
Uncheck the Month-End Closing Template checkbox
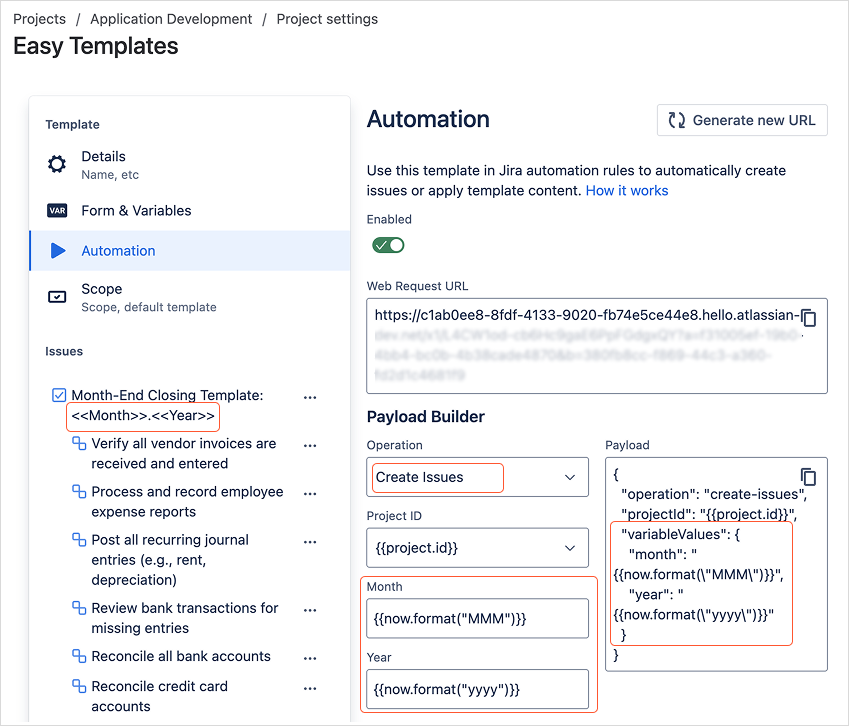click(59, 396)
